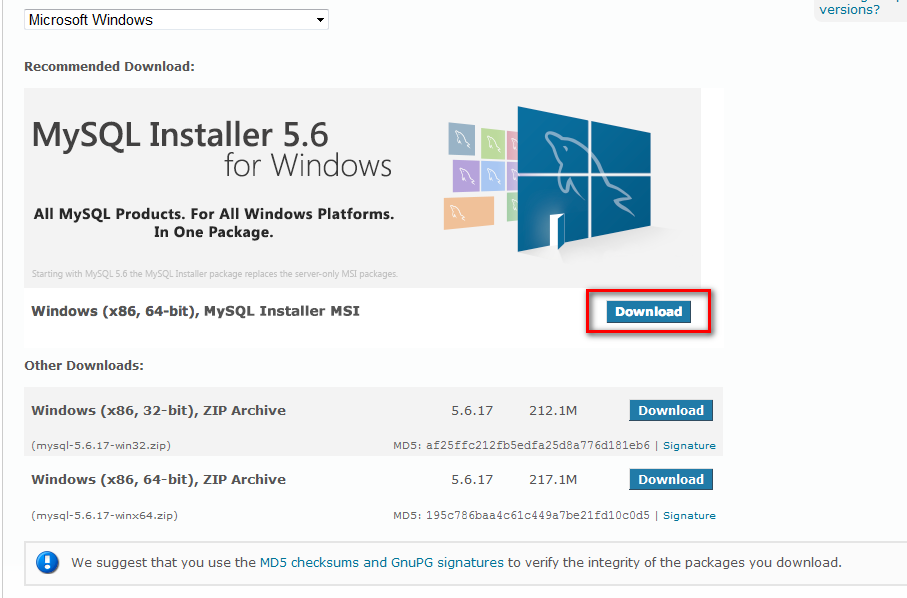Click the 'Other Downloads:' heading
Screen dimensions: 907x598
tap(84, 366)
